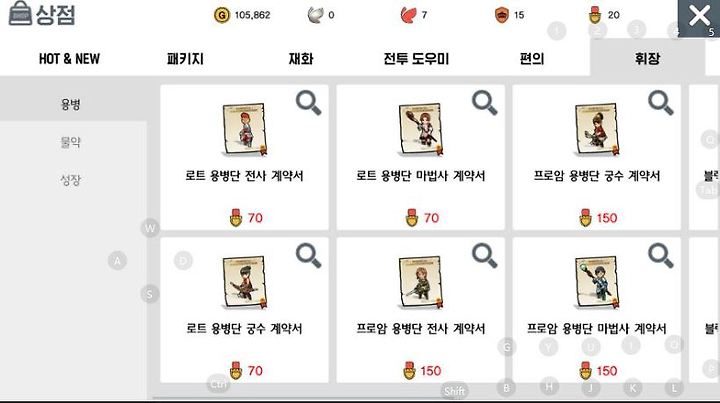
Task: View details of 프로암 용병단 궁수 계약서 magnifier
Action: pos(661,103)
